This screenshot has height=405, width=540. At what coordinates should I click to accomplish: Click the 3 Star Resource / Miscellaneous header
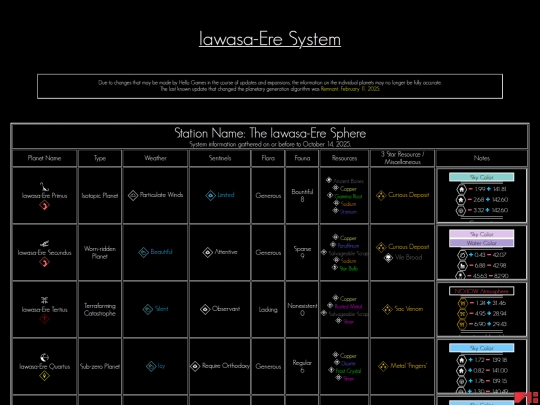tap(403, 158)
